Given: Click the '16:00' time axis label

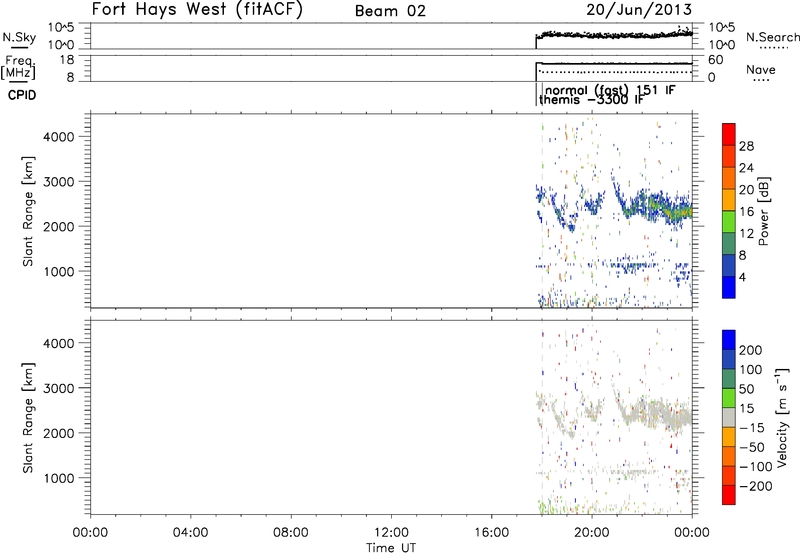Looking at the screenshot, I should click(x=491, y=533).
